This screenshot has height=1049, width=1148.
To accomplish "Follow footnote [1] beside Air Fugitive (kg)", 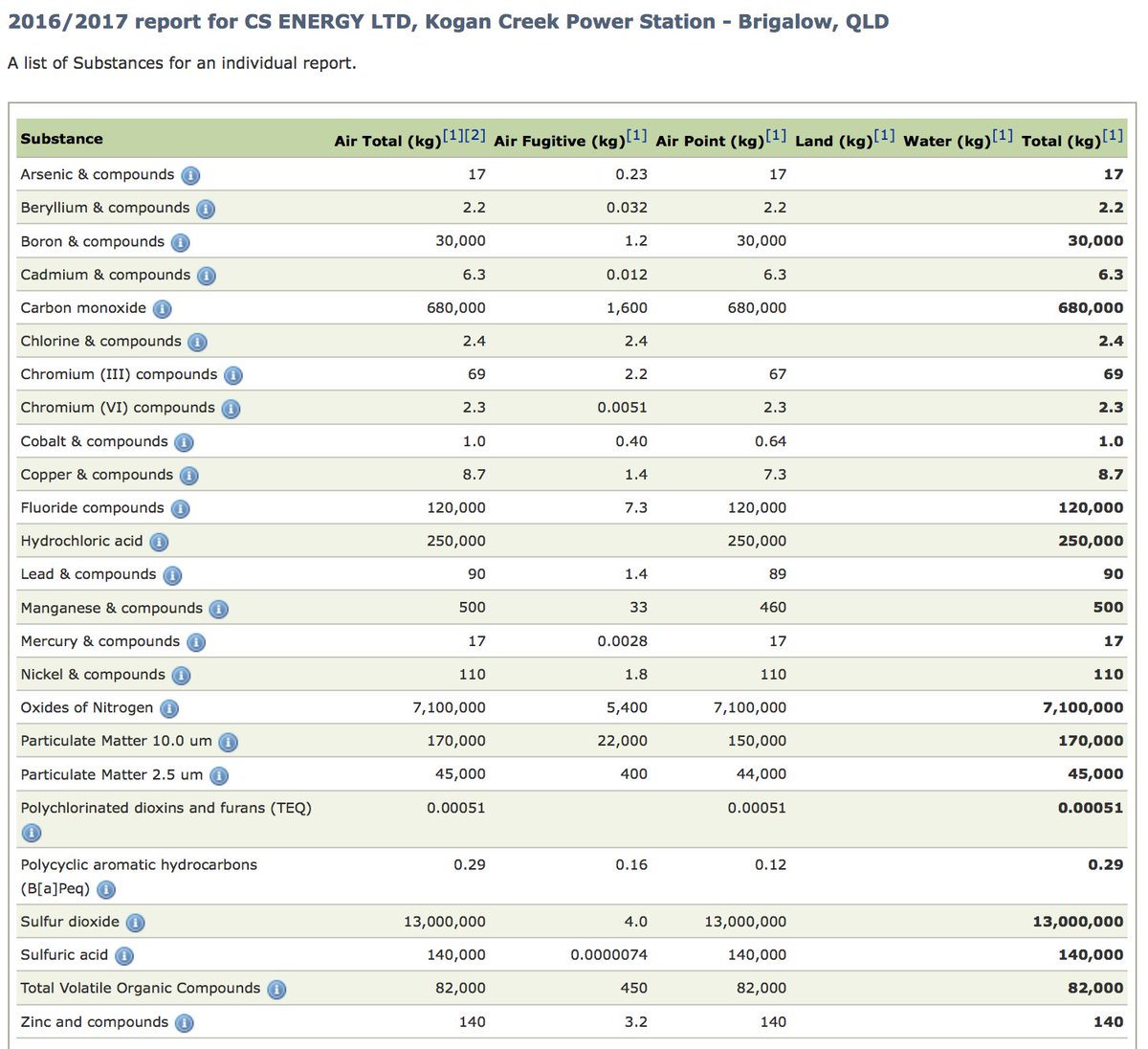I will click(x=637, y=135).
